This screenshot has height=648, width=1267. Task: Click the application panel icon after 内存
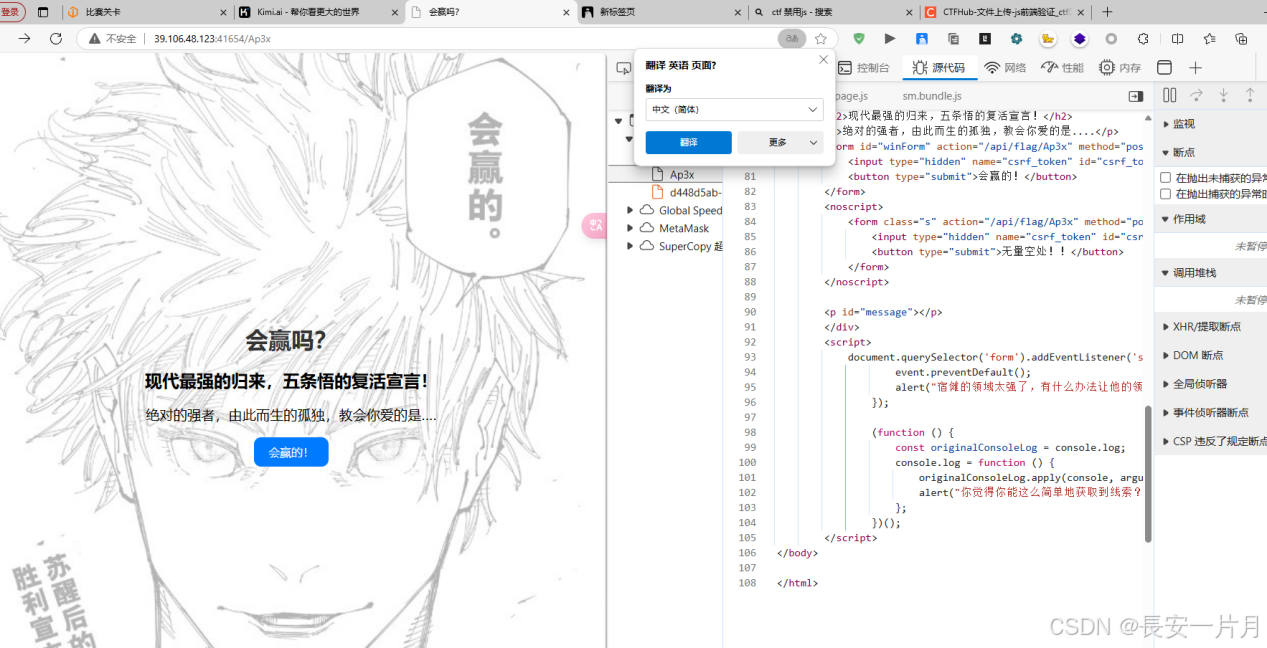click(1164, 68)
